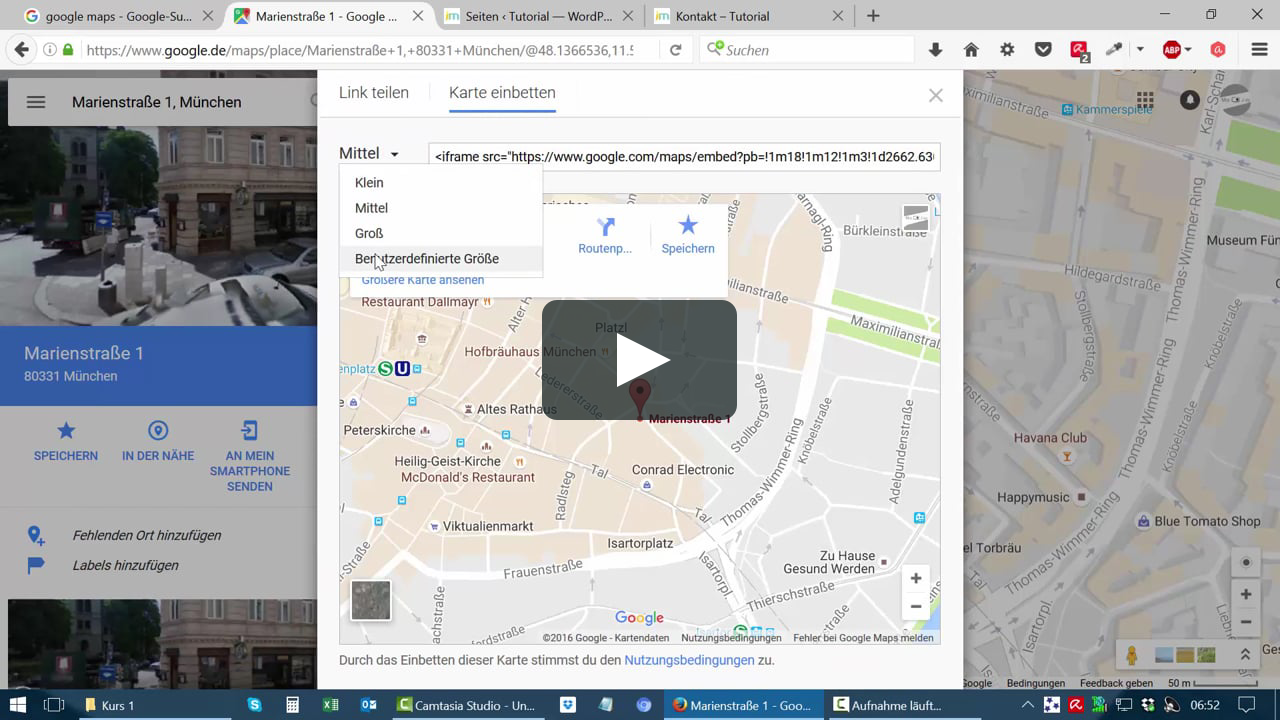Select Mittel from size list

click(x=441, y=208)
